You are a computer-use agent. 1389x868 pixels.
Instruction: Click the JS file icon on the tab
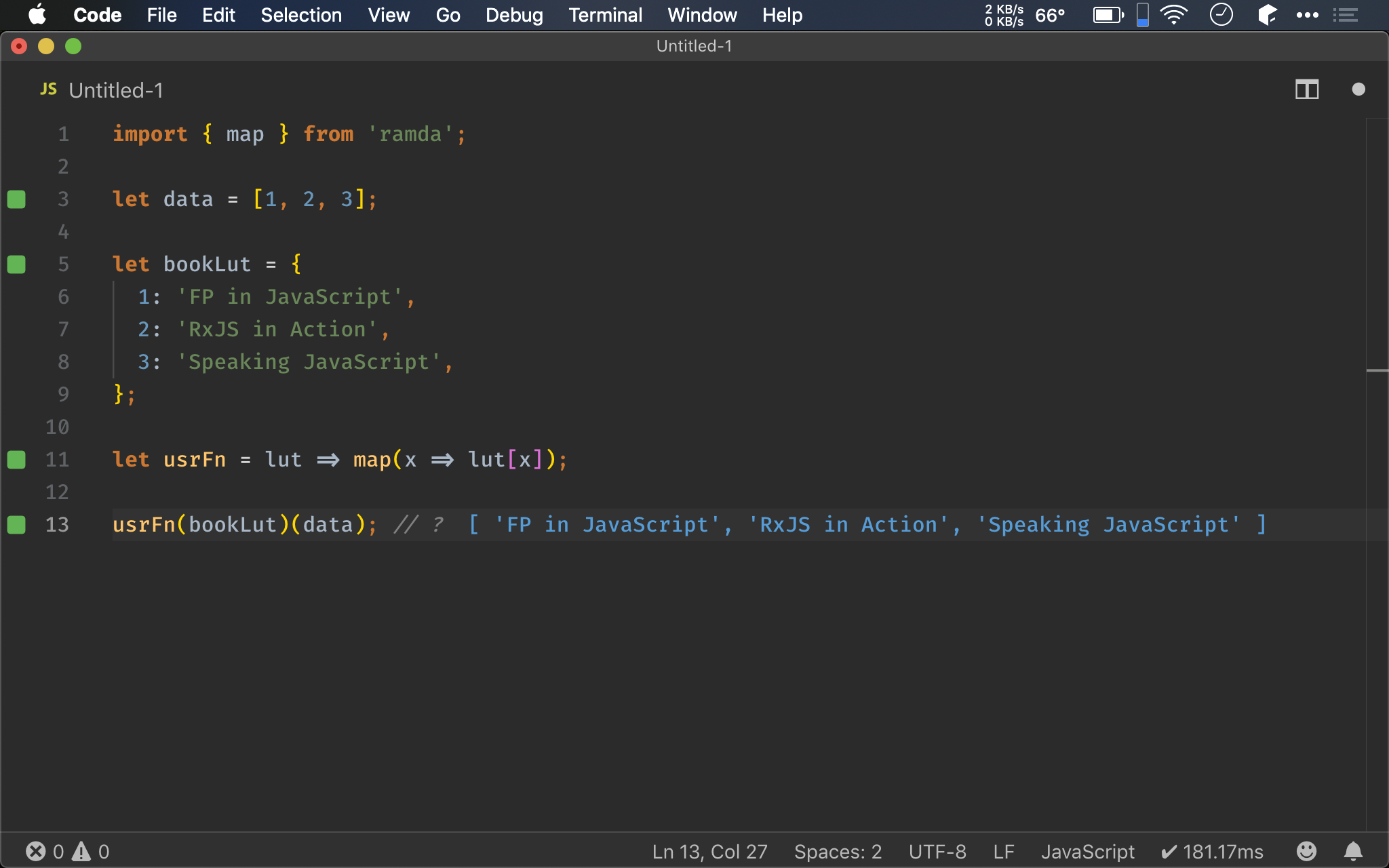(x=48, y=89)
